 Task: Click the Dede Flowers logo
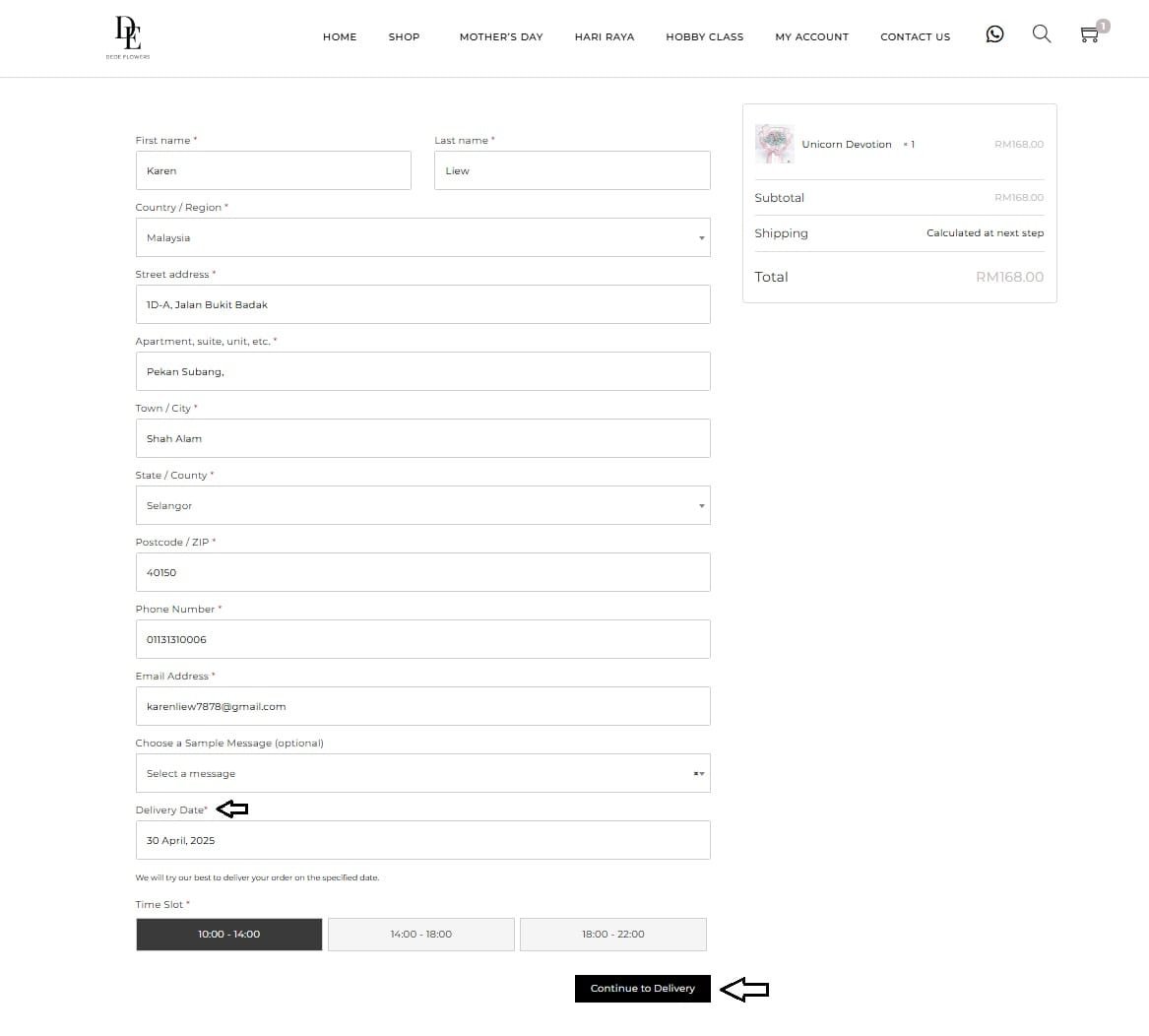(128, 36)
